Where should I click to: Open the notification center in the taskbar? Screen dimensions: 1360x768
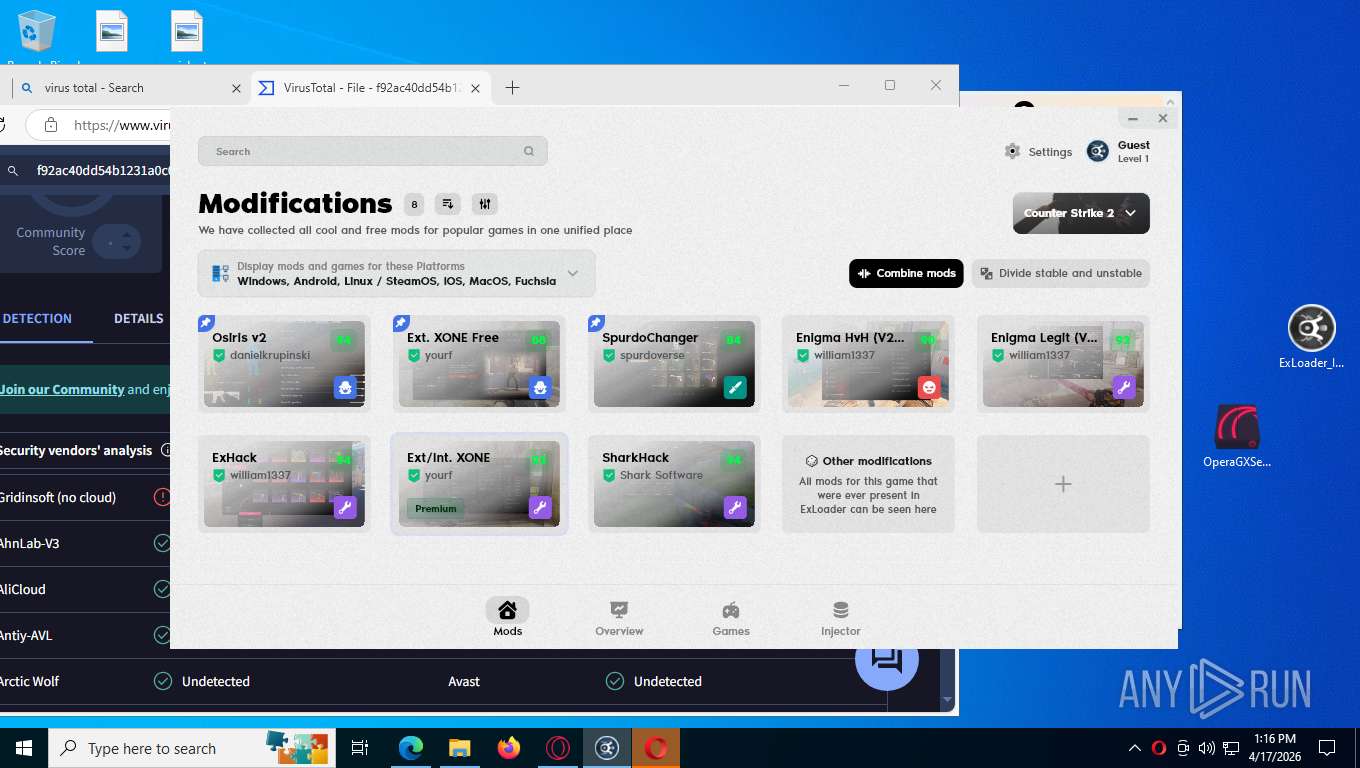pos(1327,748)
